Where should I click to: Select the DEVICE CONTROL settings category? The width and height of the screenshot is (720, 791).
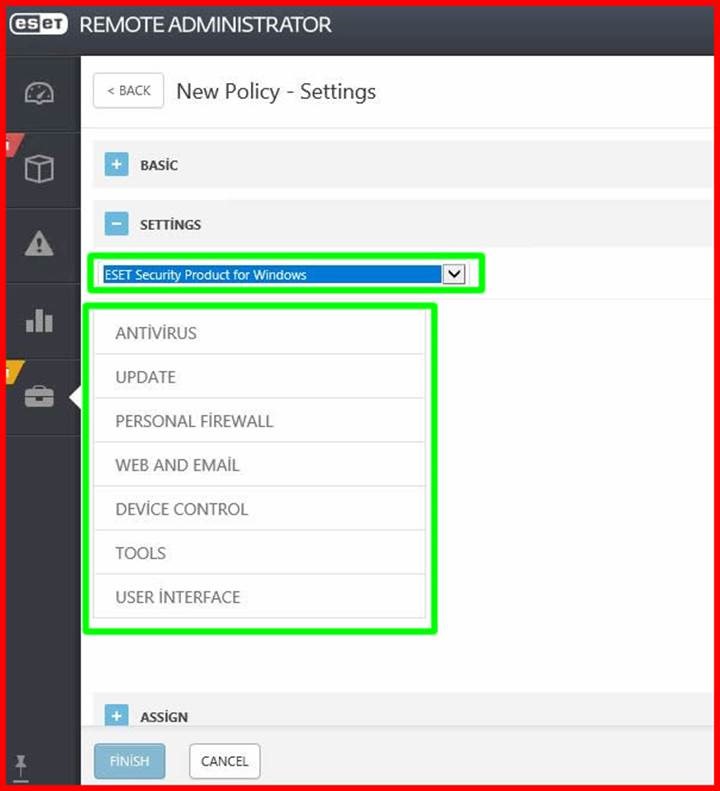click(260, 508)
